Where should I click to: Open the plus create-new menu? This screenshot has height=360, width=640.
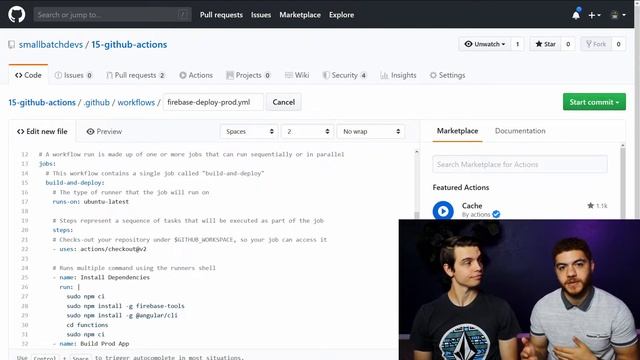coord(594,15)
